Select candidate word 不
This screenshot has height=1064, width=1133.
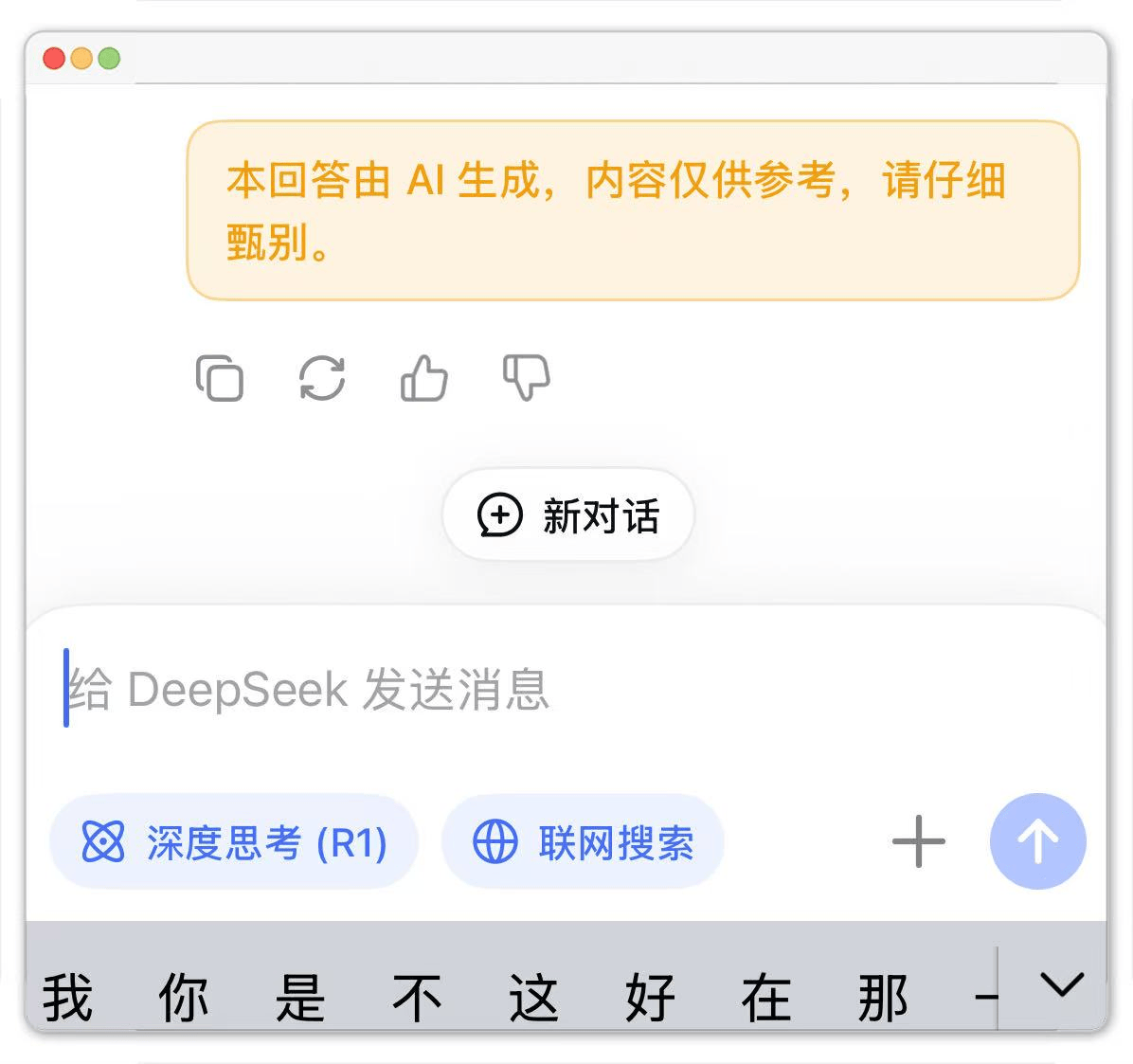point(417,998)
